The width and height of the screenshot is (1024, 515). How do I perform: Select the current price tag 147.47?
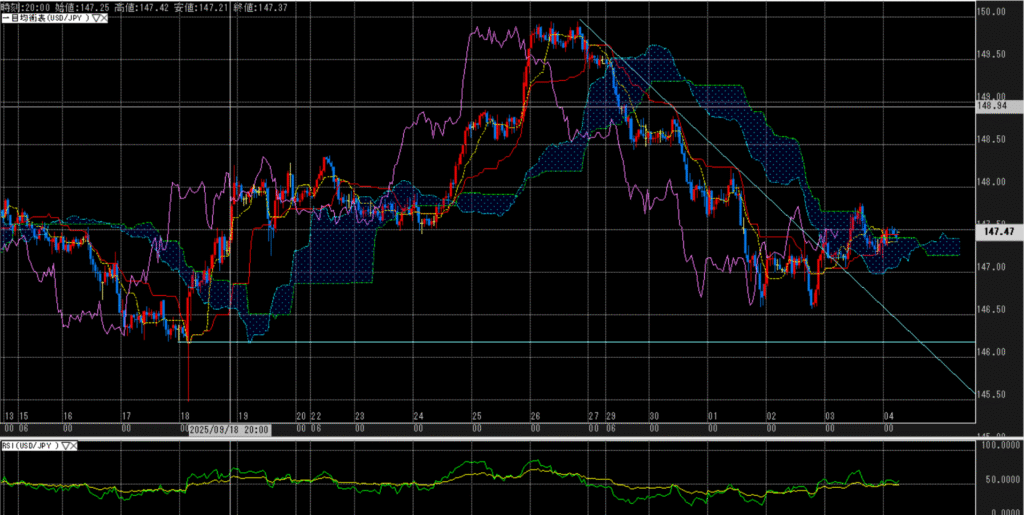994,231
